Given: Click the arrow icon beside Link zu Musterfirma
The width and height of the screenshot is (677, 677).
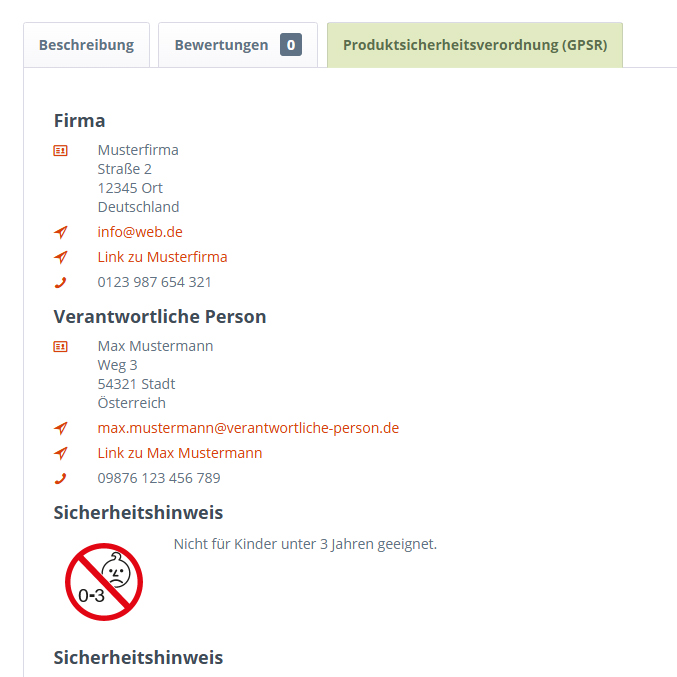Looking at the screenshot, I should 61,257.
